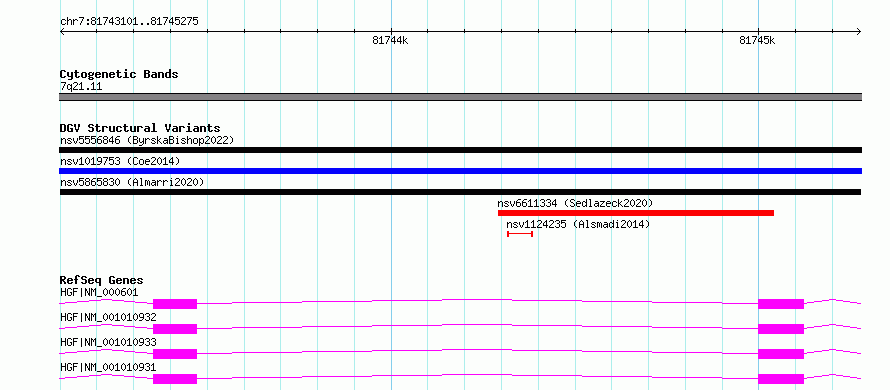The image size is (890, 390).
Task: Click the 81744k ruler tick label
Action: pyautogui.click(x=390, y=40)
